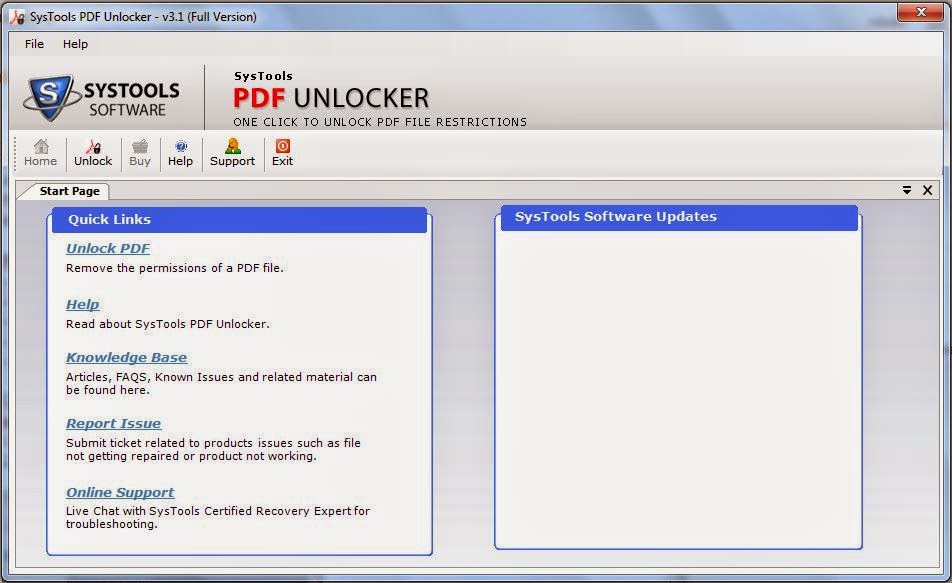Click the red Exit icon
The height and width of the screenshot is (583, 952).
[282, 153]
